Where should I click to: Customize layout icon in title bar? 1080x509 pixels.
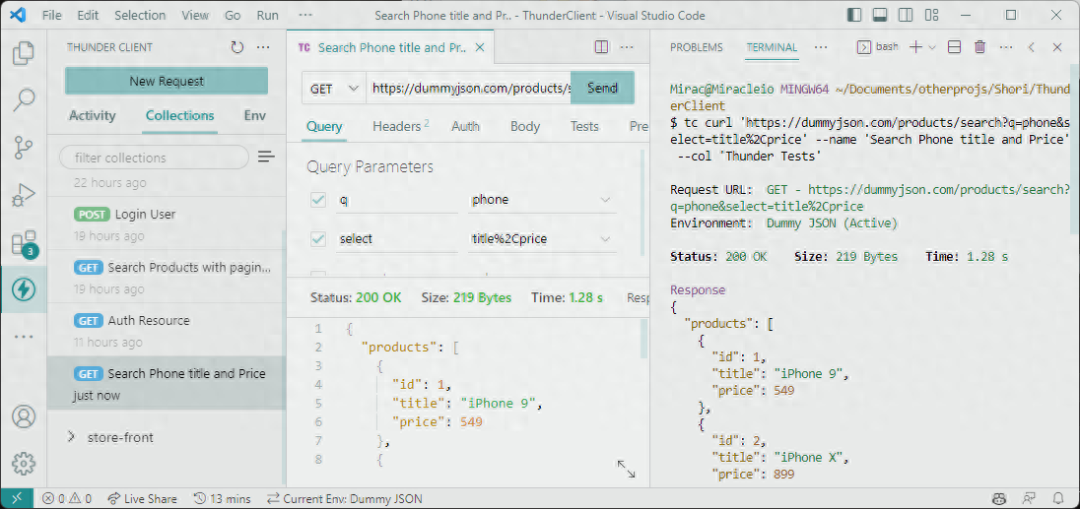(x=932, y=14)
